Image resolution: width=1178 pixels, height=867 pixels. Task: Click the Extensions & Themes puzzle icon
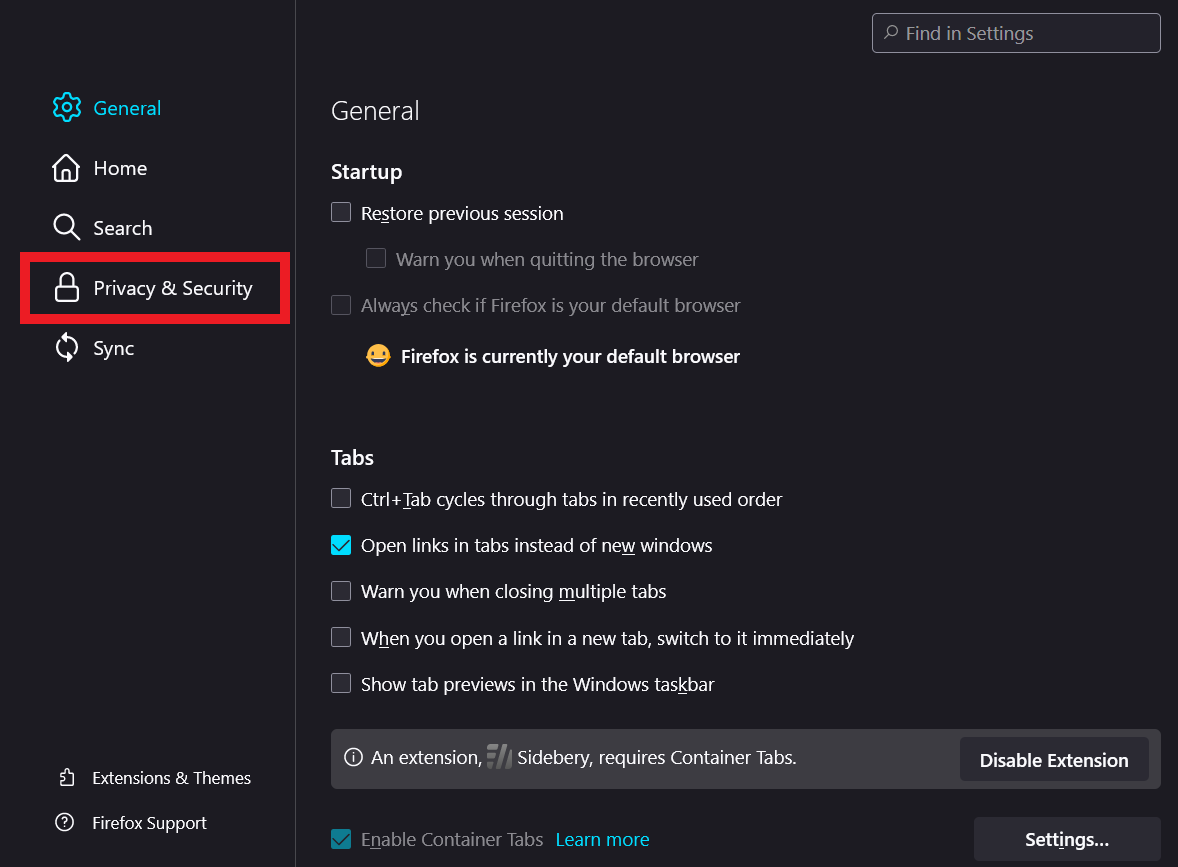(x=66, y=778)
